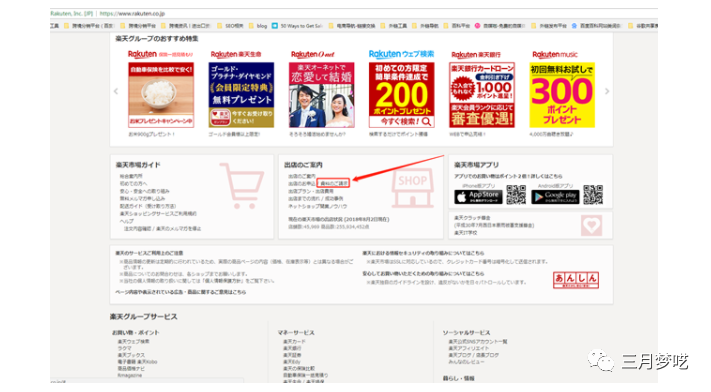Open the 楽天アフィリエイト link
This screenshot has height=392, width=711.
pos(469,348)
